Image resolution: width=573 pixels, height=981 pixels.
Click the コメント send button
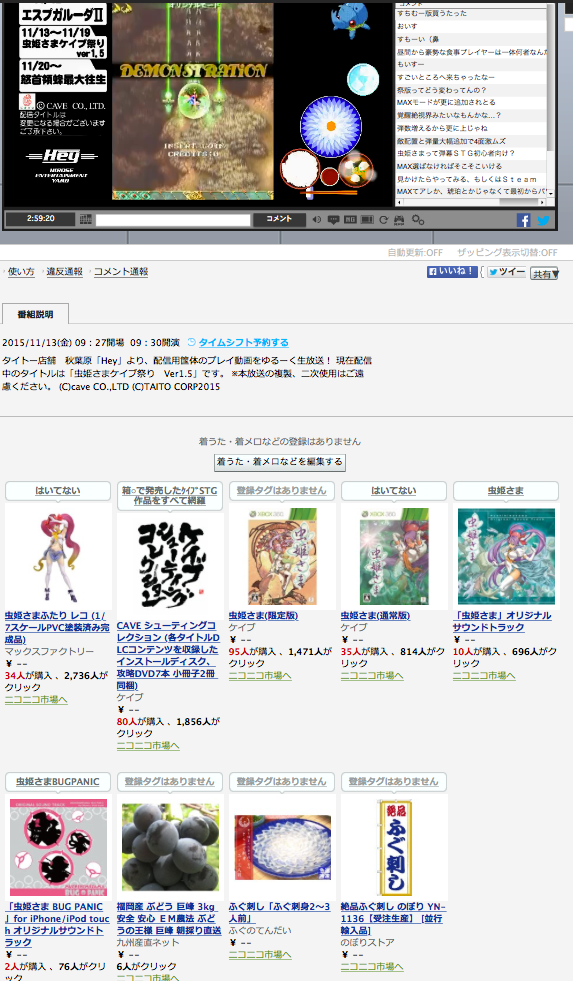point(279,219)
